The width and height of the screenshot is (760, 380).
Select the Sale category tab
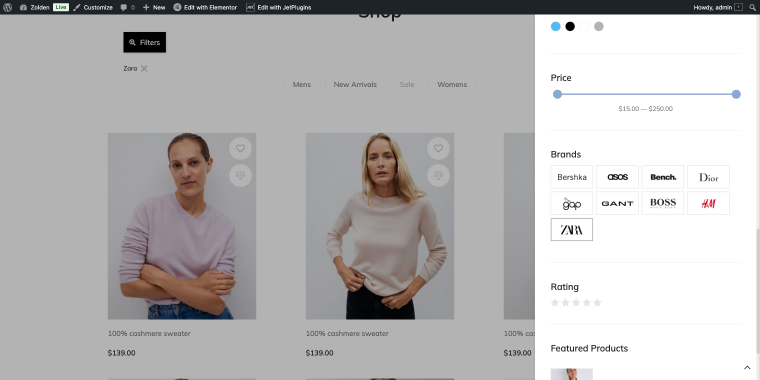(x=407, y=84)
